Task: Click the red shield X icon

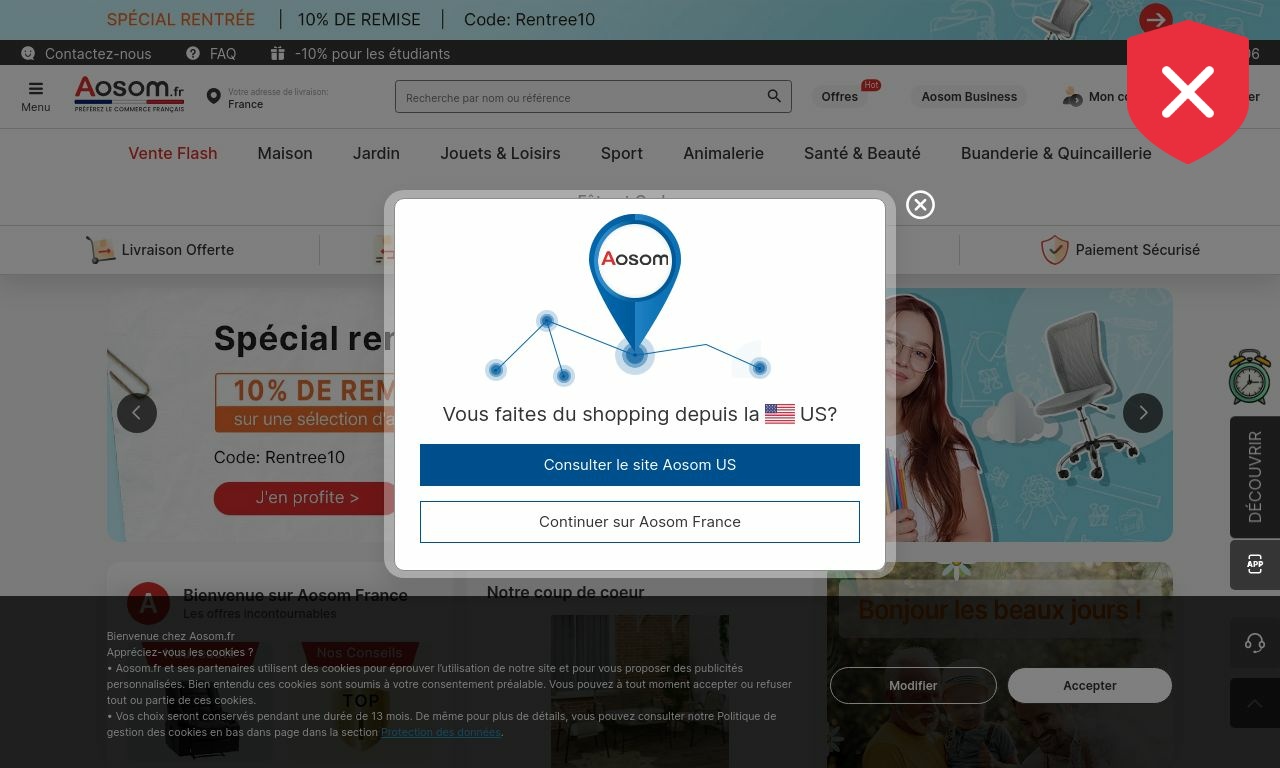Action: (x=1187, y=92)
